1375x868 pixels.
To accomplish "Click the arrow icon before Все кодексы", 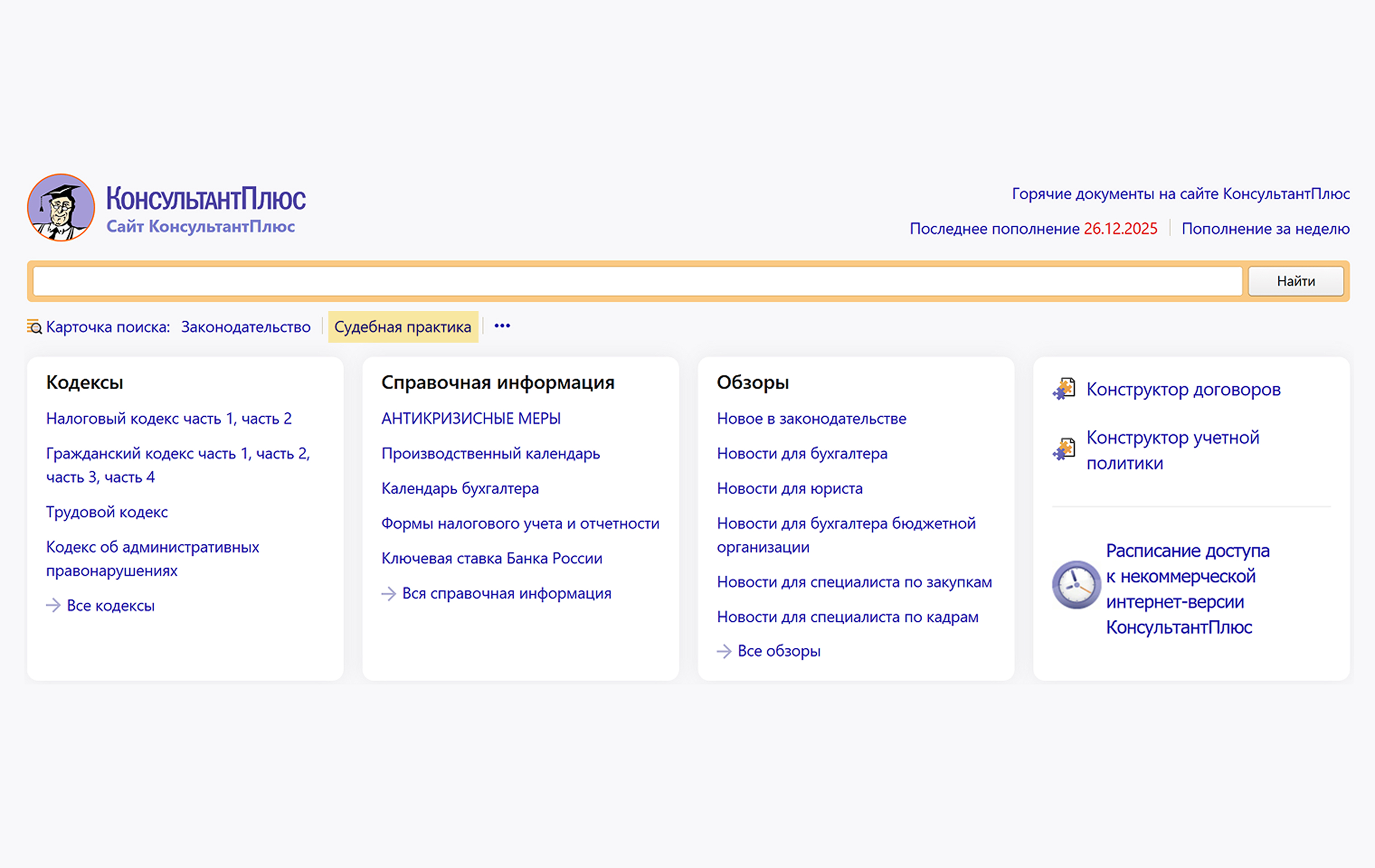I will click(53, 605).
